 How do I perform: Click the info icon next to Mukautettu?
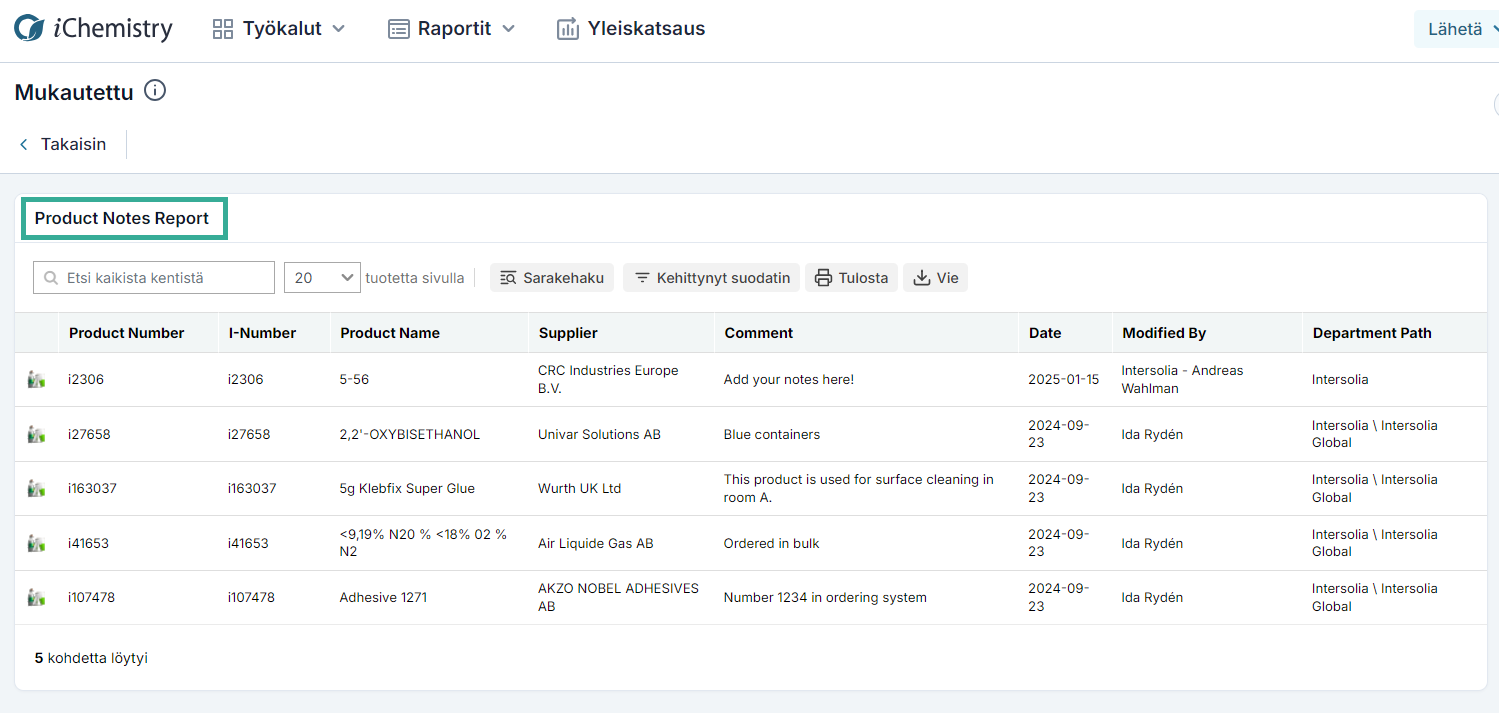point(155,91)
